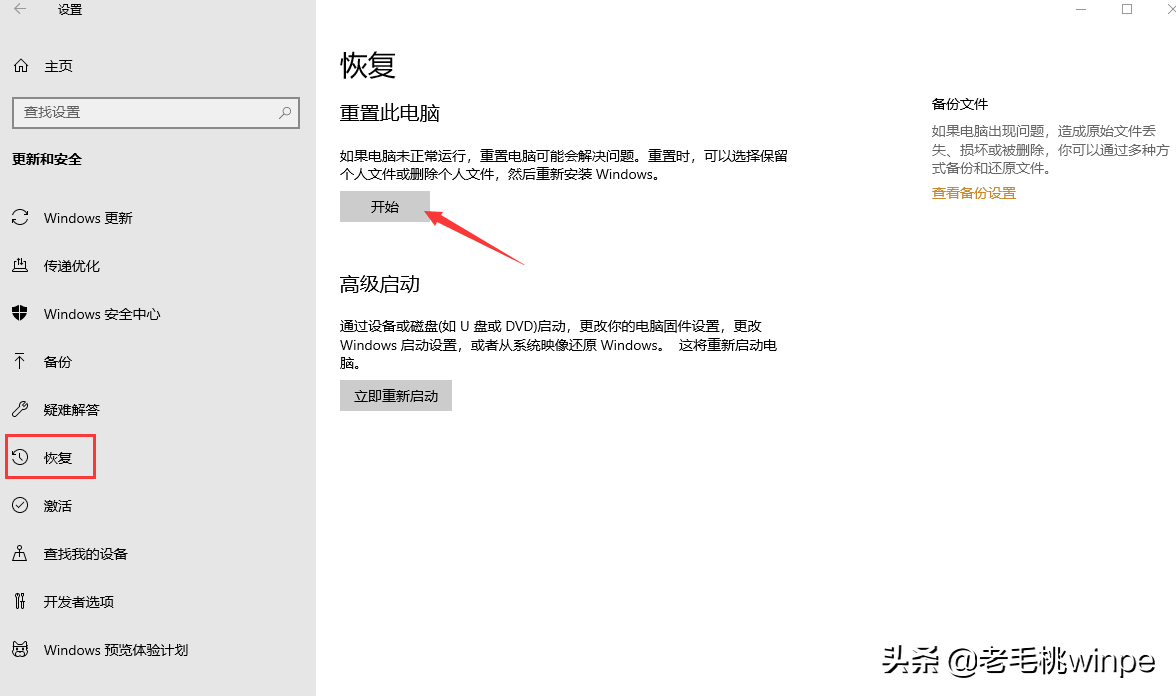The width and height of the screenshot is (1176, 696).
Task: Focus the 查找设置 search field
Action: point(156,112)
